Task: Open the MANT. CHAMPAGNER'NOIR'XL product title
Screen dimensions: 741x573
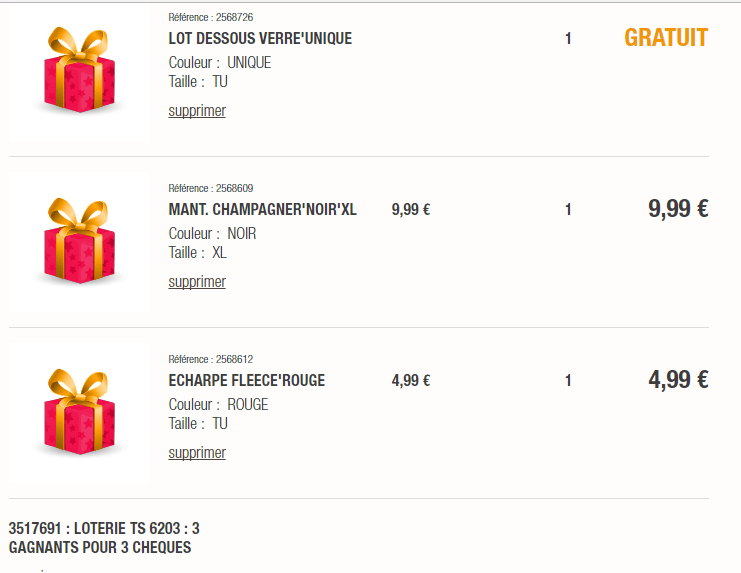Action: pyautogui.click(x=262, y=210)
